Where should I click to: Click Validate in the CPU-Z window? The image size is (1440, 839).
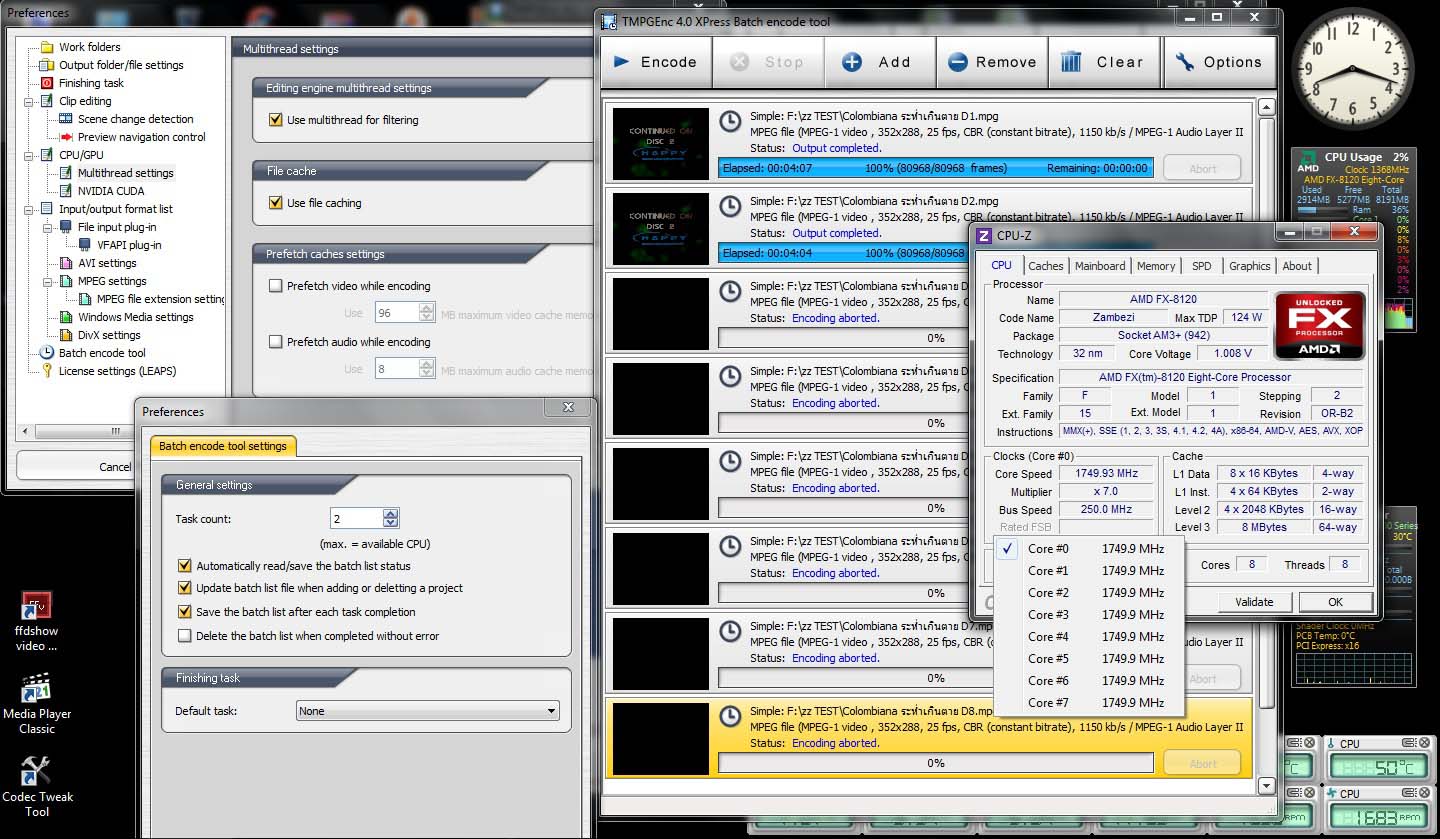[x=1254, y=602]
